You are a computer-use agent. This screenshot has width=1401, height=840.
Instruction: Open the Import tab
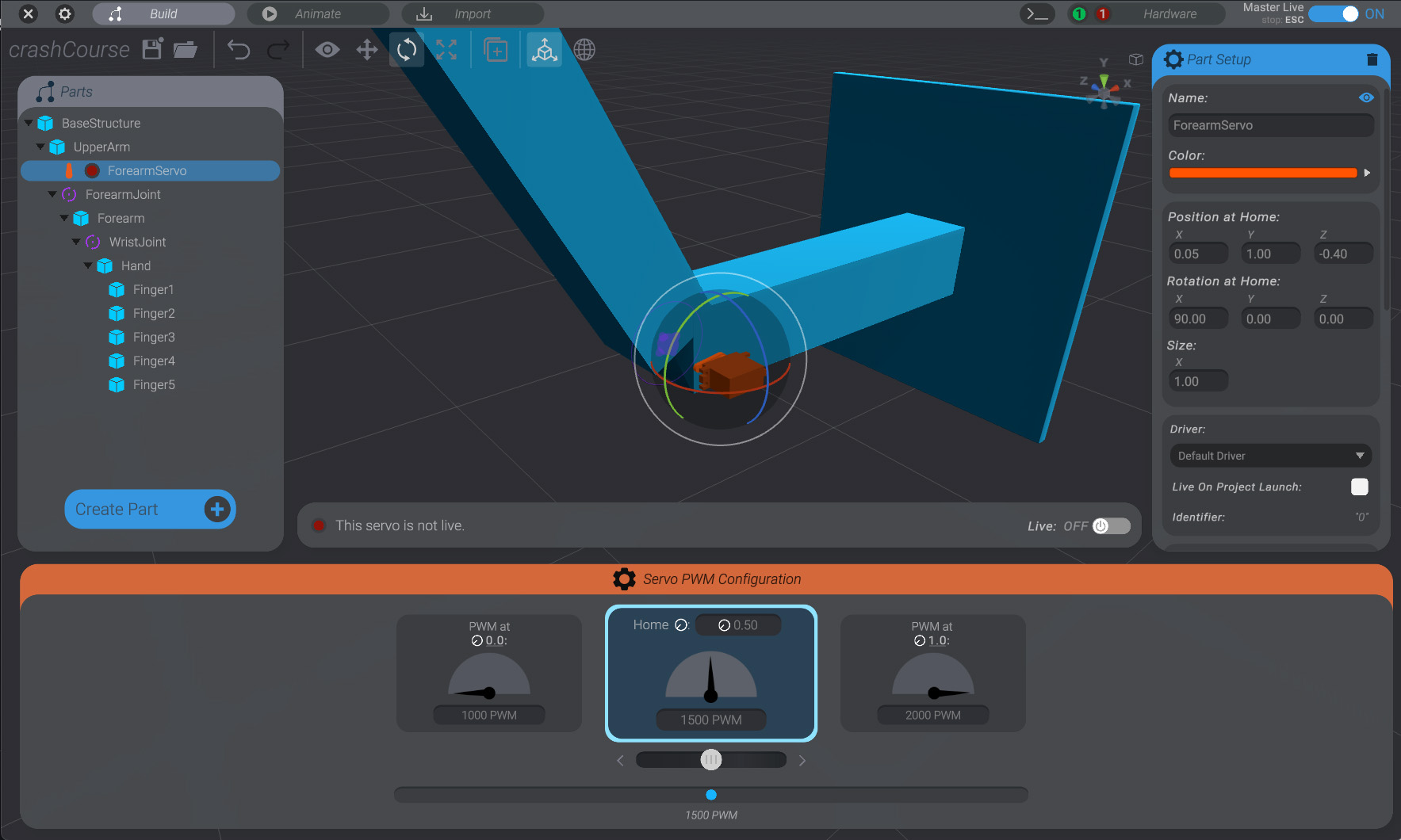pos(473,13)
